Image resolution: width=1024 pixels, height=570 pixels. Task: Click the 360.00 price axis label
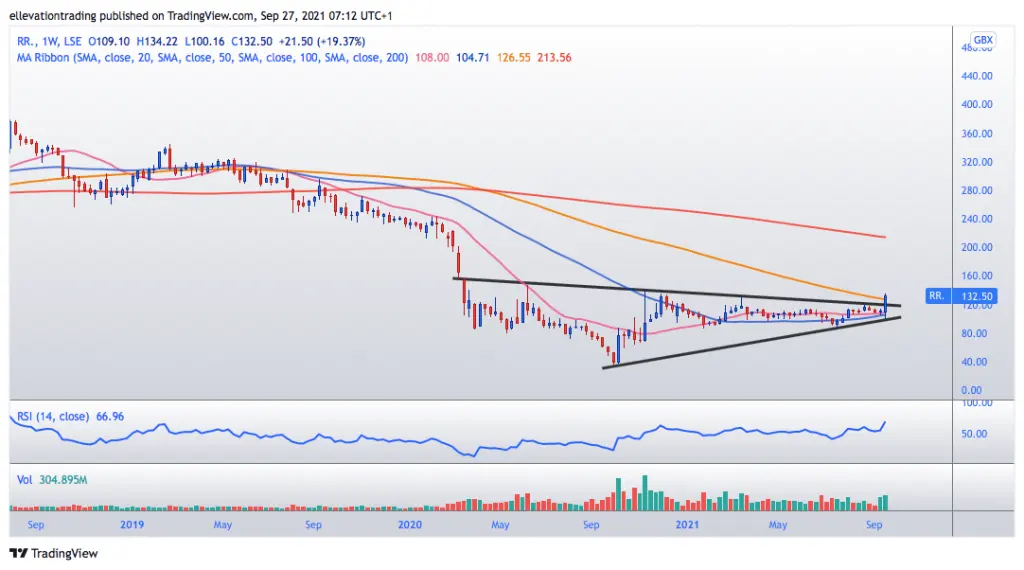(x=977, y=133)
